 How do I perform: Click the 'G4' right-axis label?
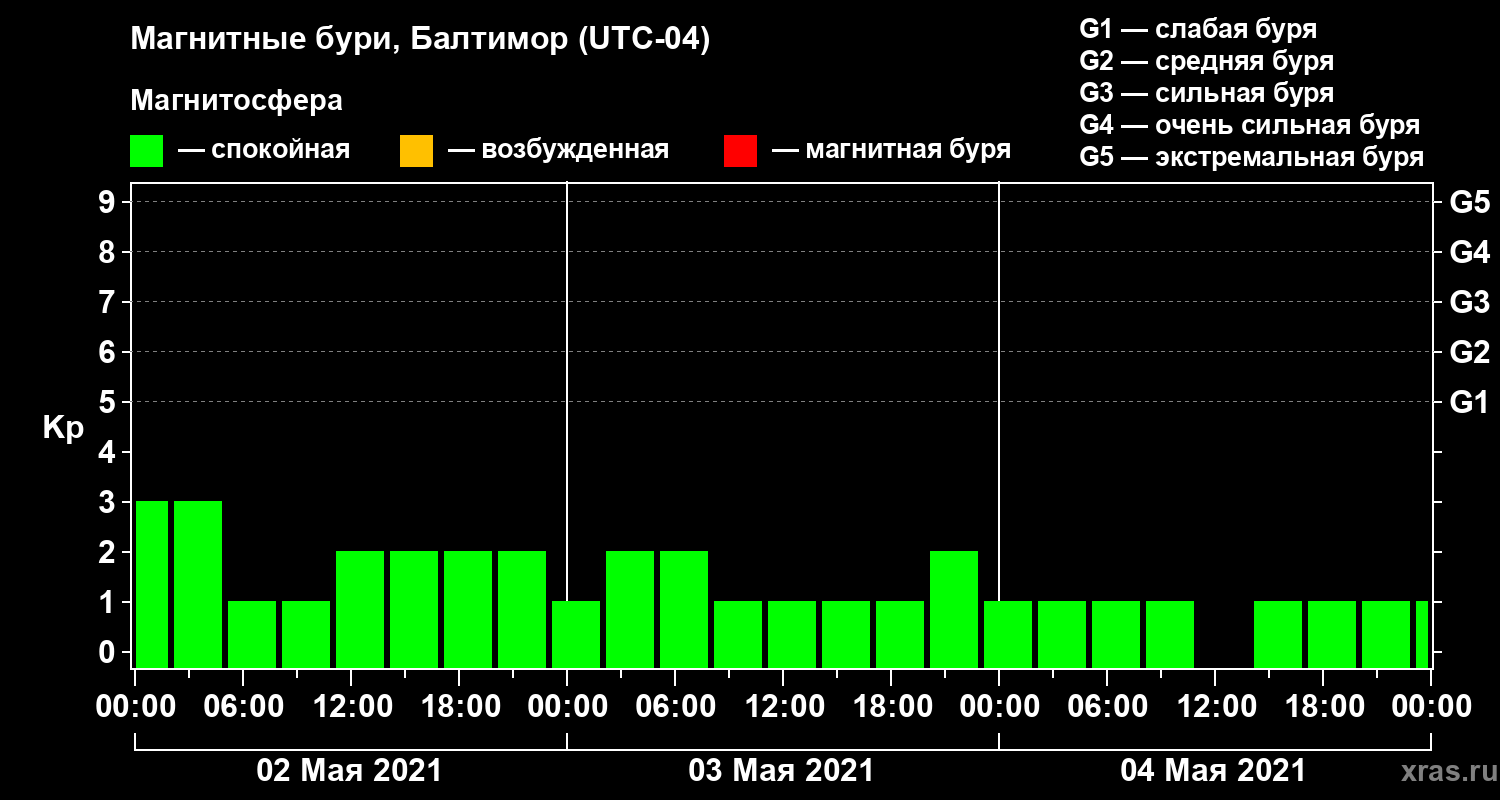coord(1469,252)
